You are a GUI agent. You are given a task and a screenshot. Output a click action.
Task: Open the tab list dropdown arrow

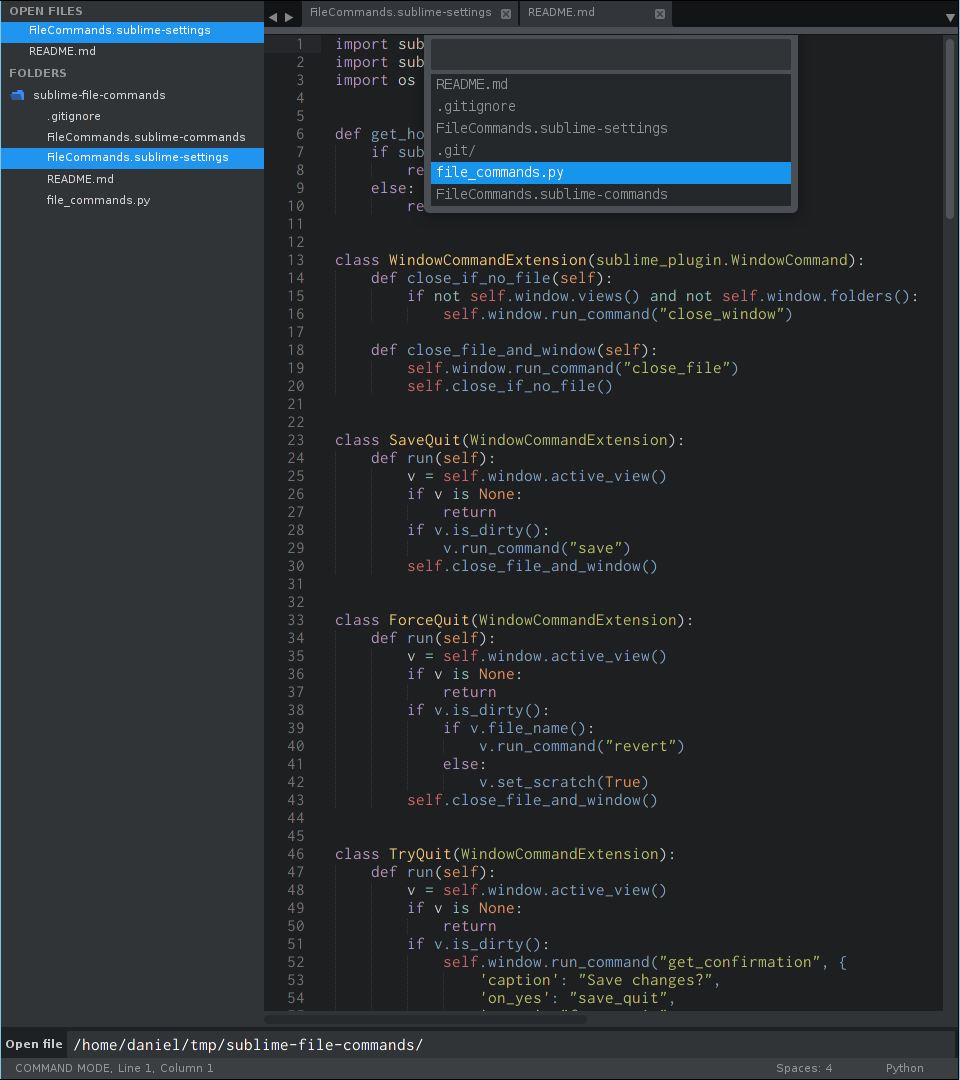(950, 18)
